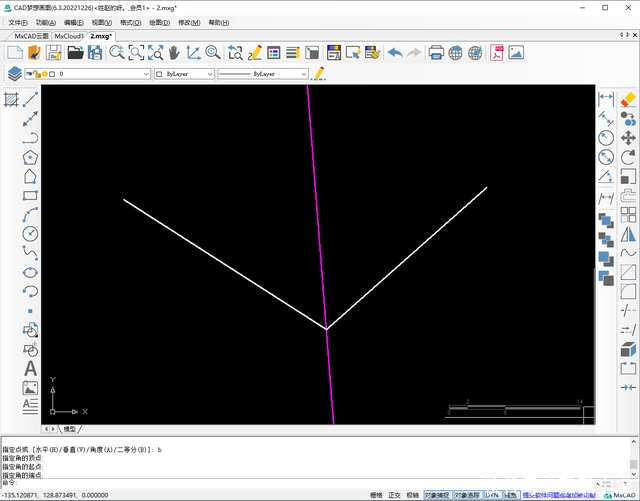Activate the pan hand tool
The width and height of the screenshot is (640, 501).
[174, 53]
